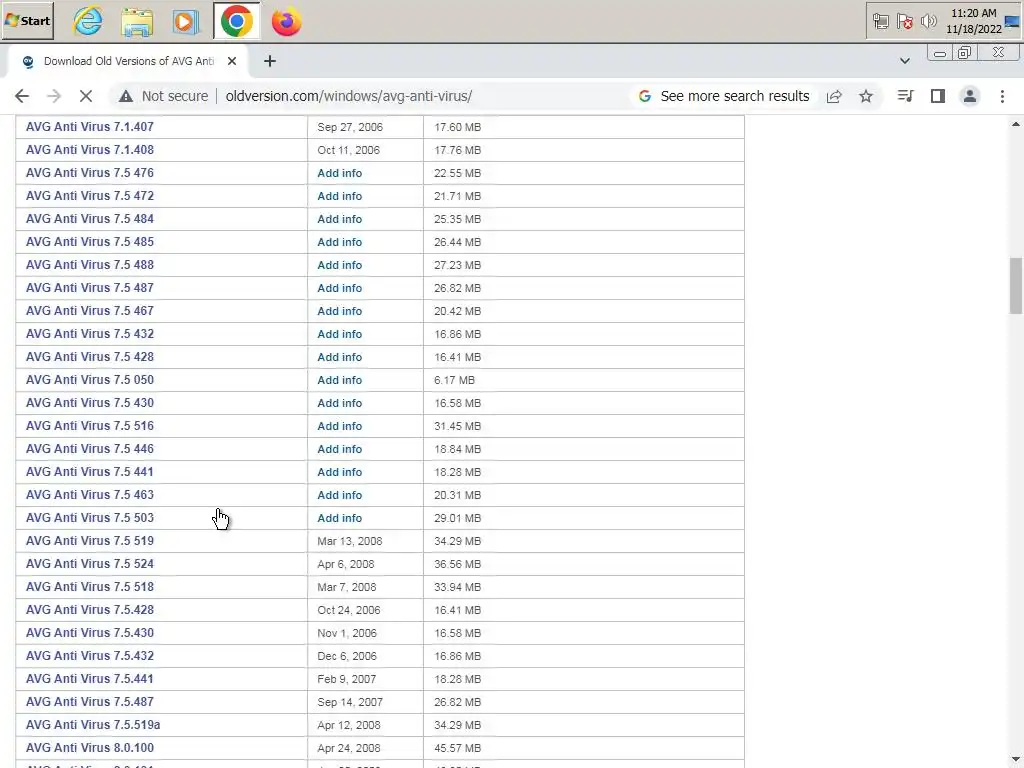1024x768 pixels.
Task: Open AVG Anti Virus 7.5 518 link
Action: tap(89, 586)
